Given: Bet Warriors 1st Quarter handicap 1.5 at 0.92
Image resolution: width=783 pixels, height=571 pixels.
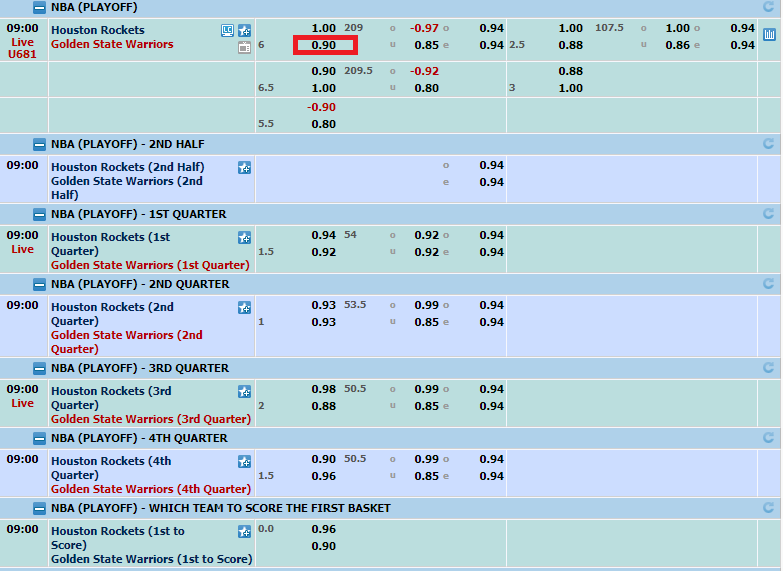Looking at the screenshot, I should pos(324,252).
